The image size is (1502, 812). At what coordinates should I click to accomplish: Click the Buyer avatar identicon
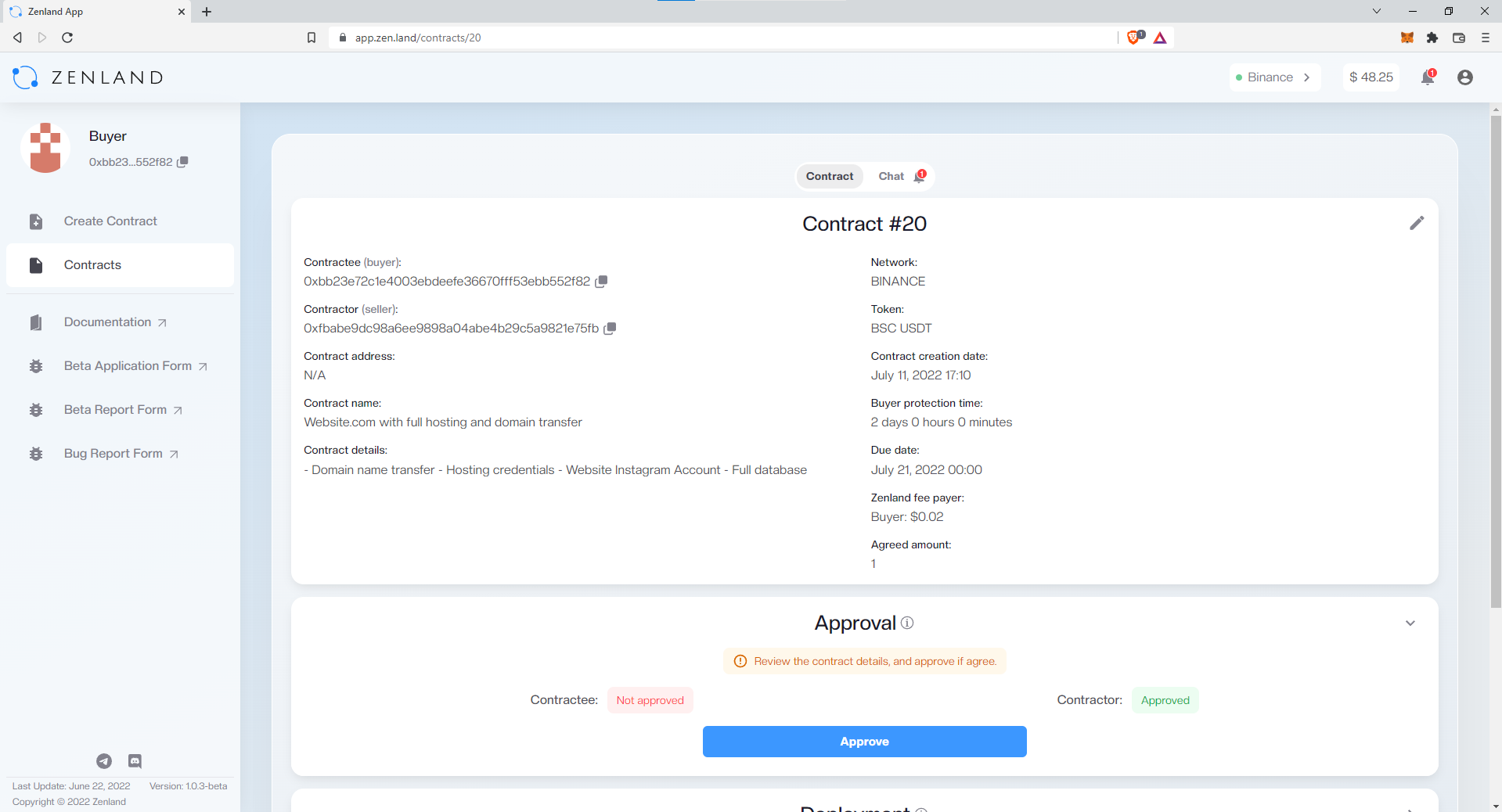click(45, 148)
